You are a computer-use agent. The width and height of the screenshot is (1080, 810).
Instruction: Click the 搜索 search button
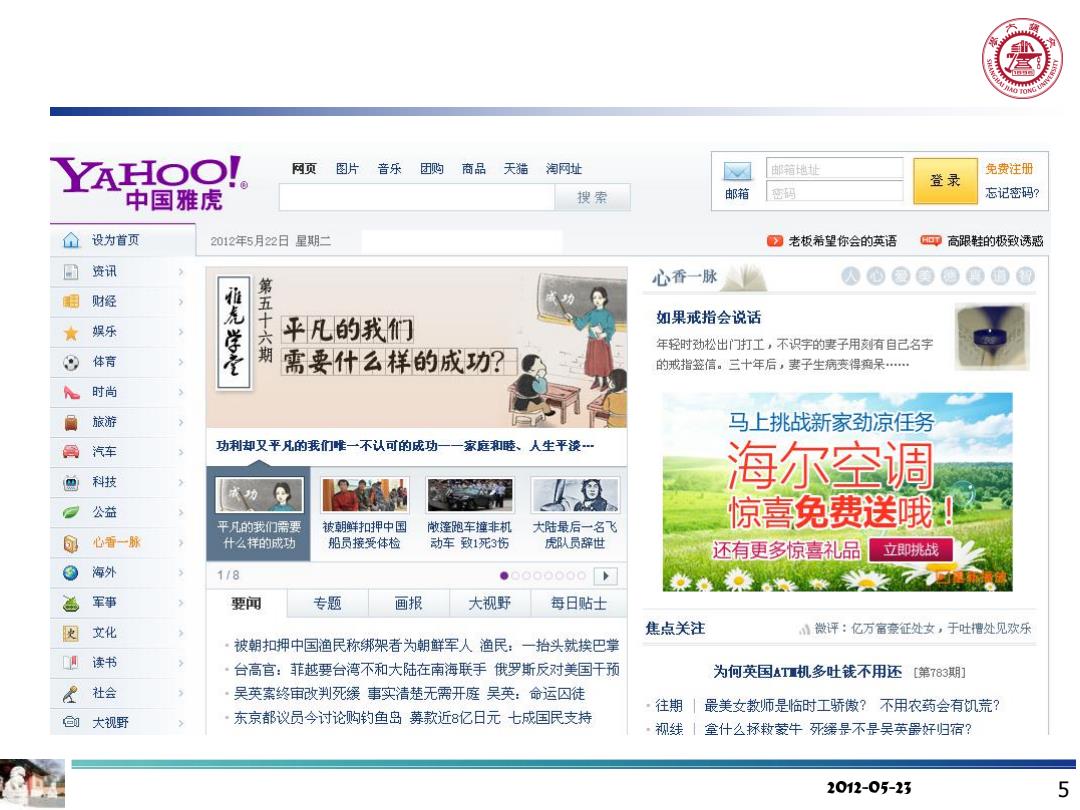click(x=592, y=198)
